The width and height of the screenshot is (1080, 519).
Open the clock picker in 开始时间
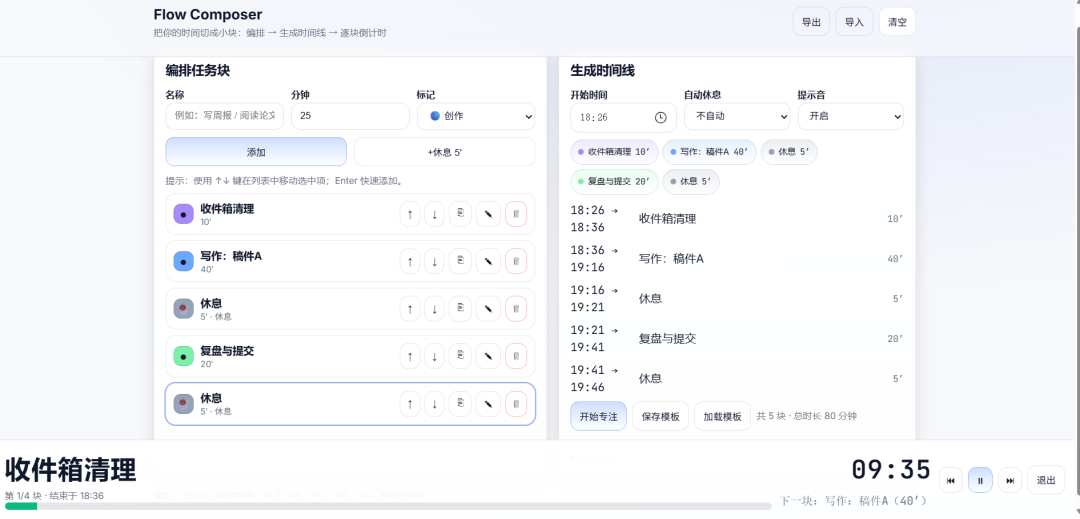click(661, 118)
